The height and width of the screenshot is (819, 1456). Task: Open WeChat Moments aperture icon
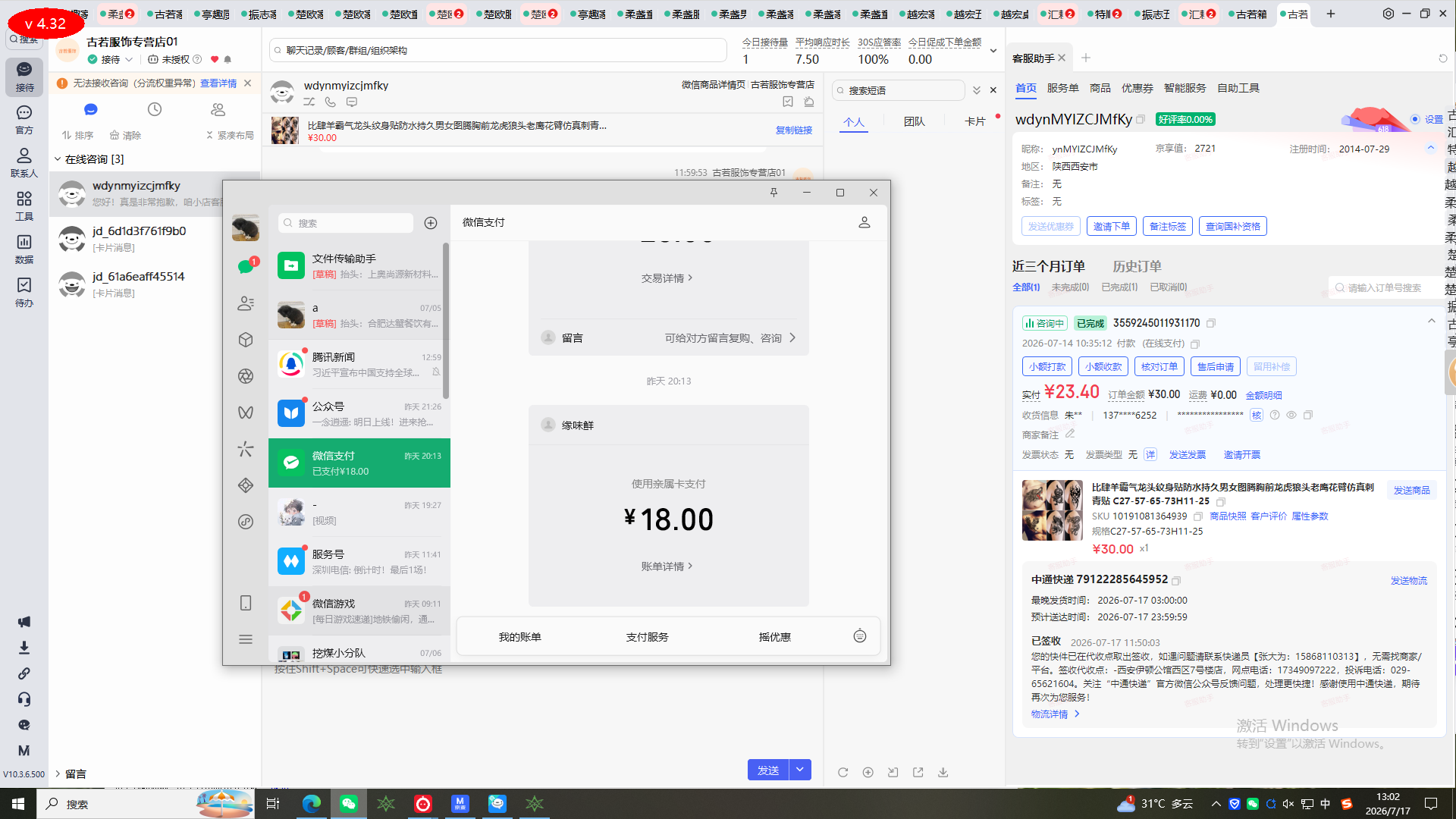pyautogui.click(x=246, y=376)
